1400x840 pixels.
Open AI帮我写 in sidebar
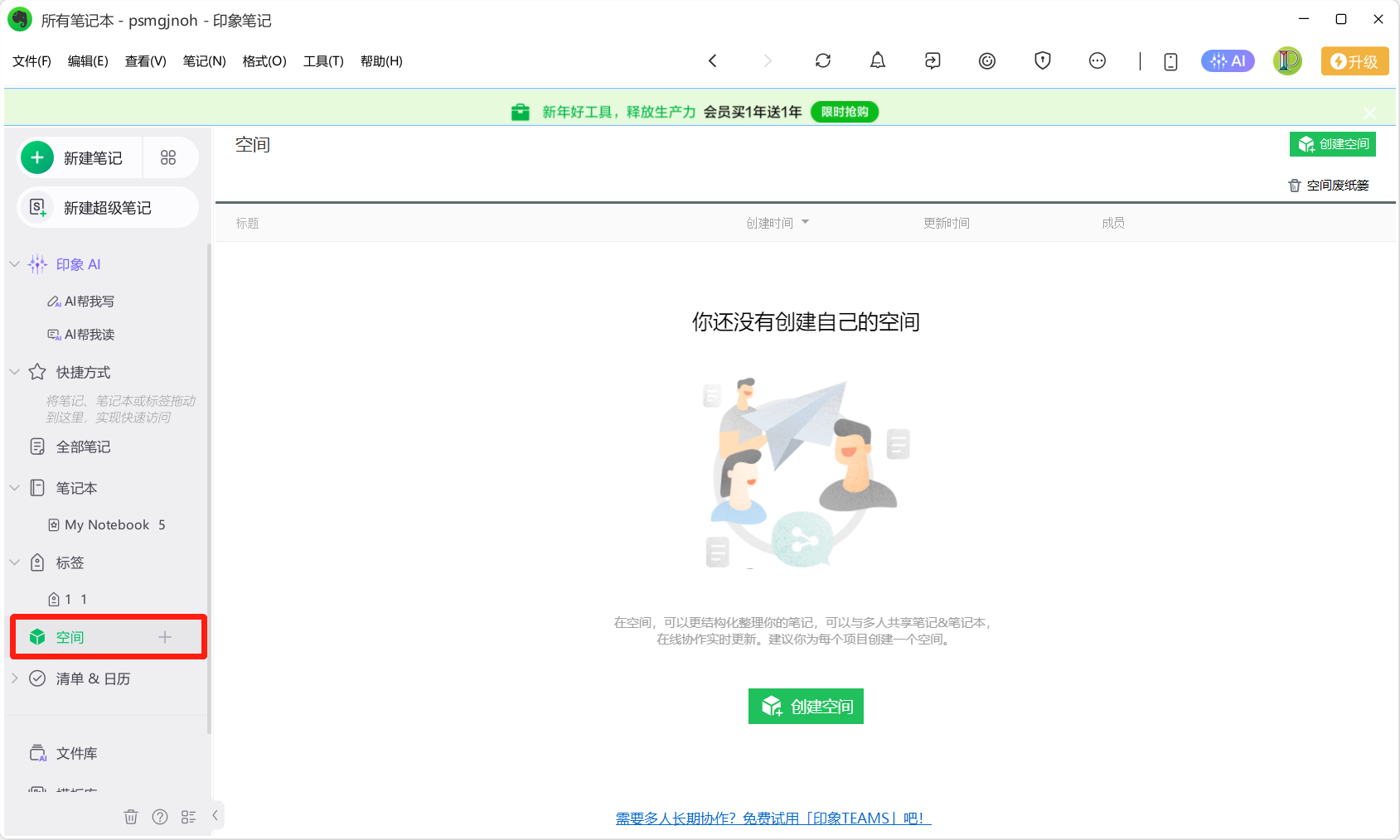81,302
